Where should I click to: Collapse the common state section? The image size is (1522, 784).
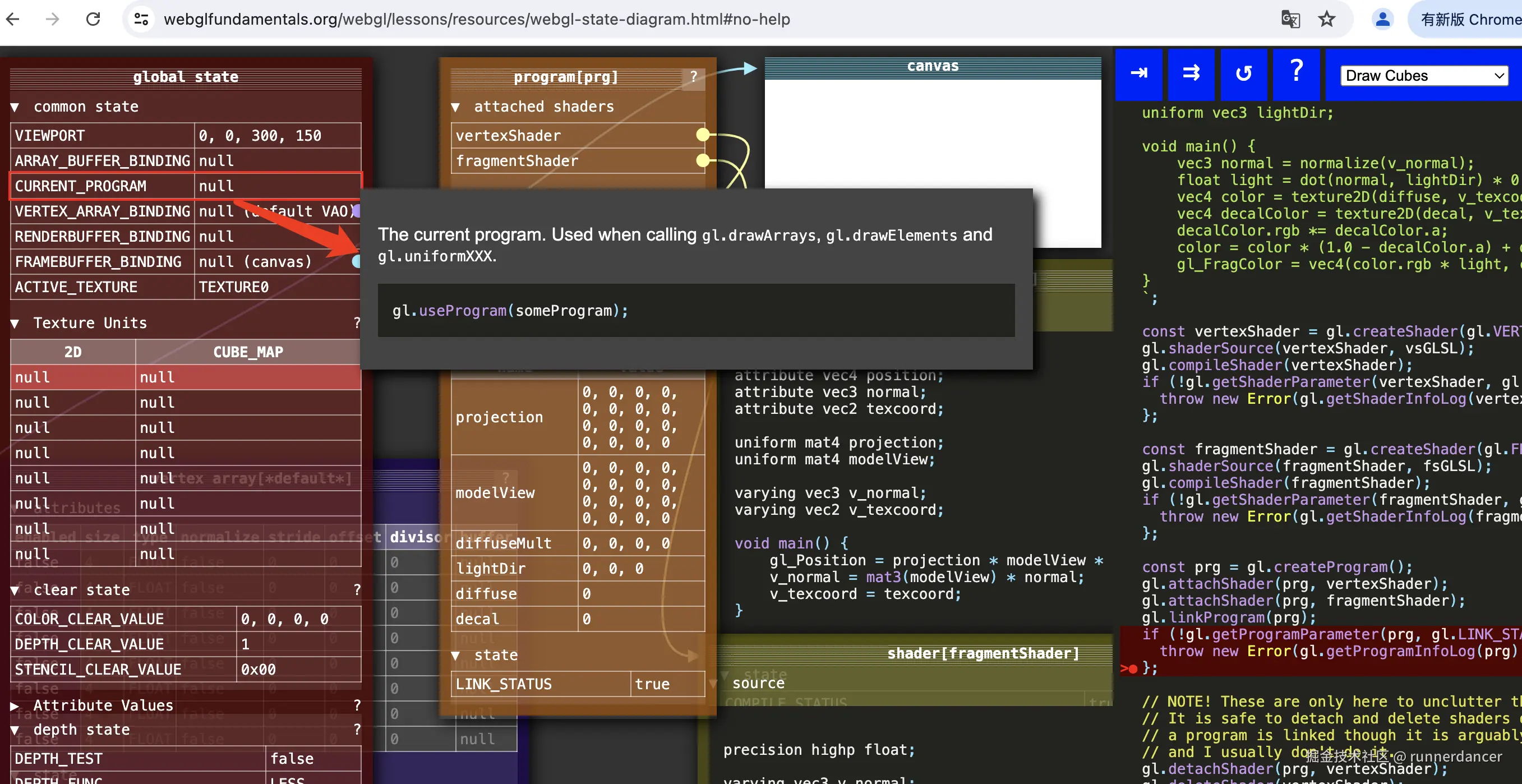point(15,107)
